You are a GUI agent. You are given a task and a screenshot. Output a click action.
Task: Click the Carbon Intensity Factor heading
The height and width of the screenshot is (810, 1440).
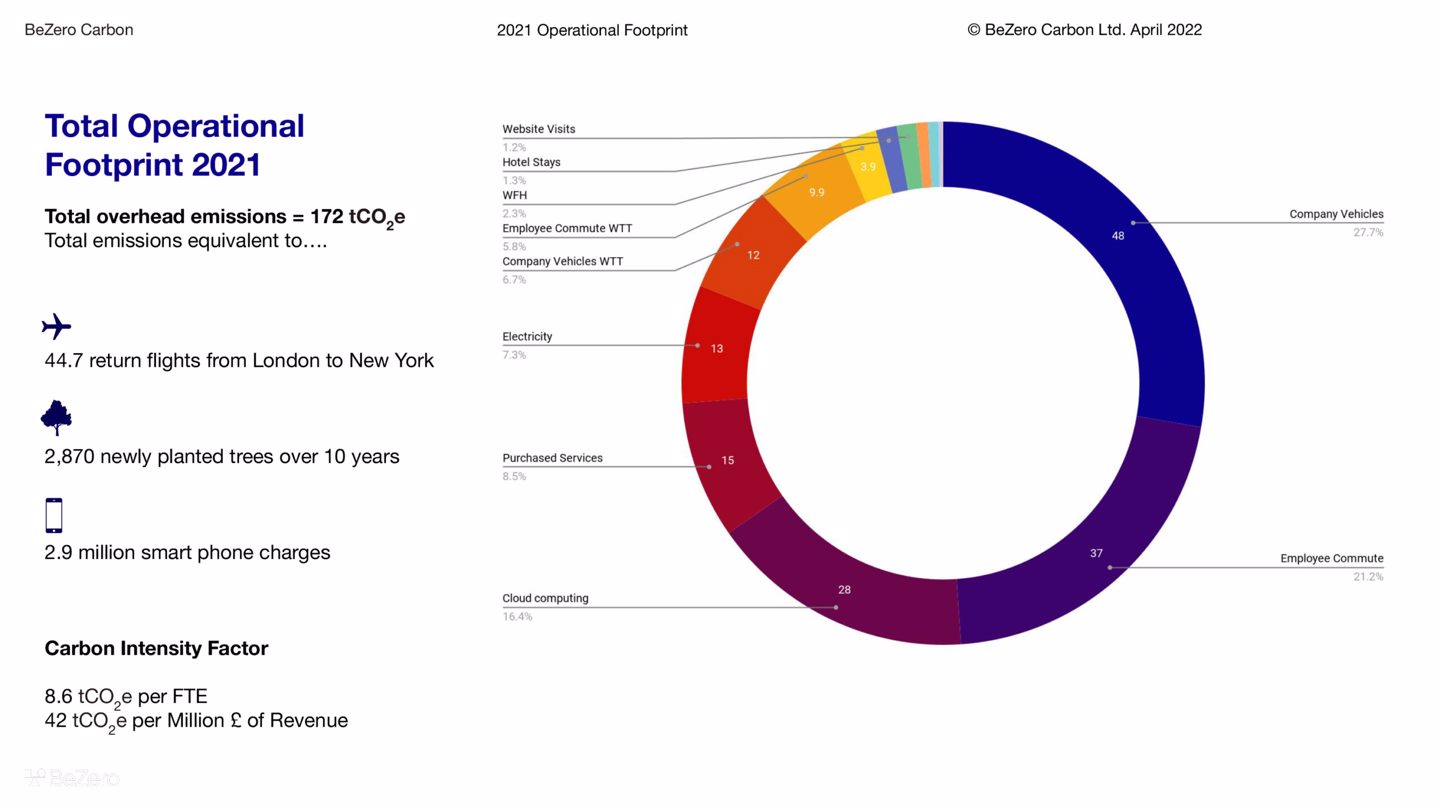(x=156, y=648)
